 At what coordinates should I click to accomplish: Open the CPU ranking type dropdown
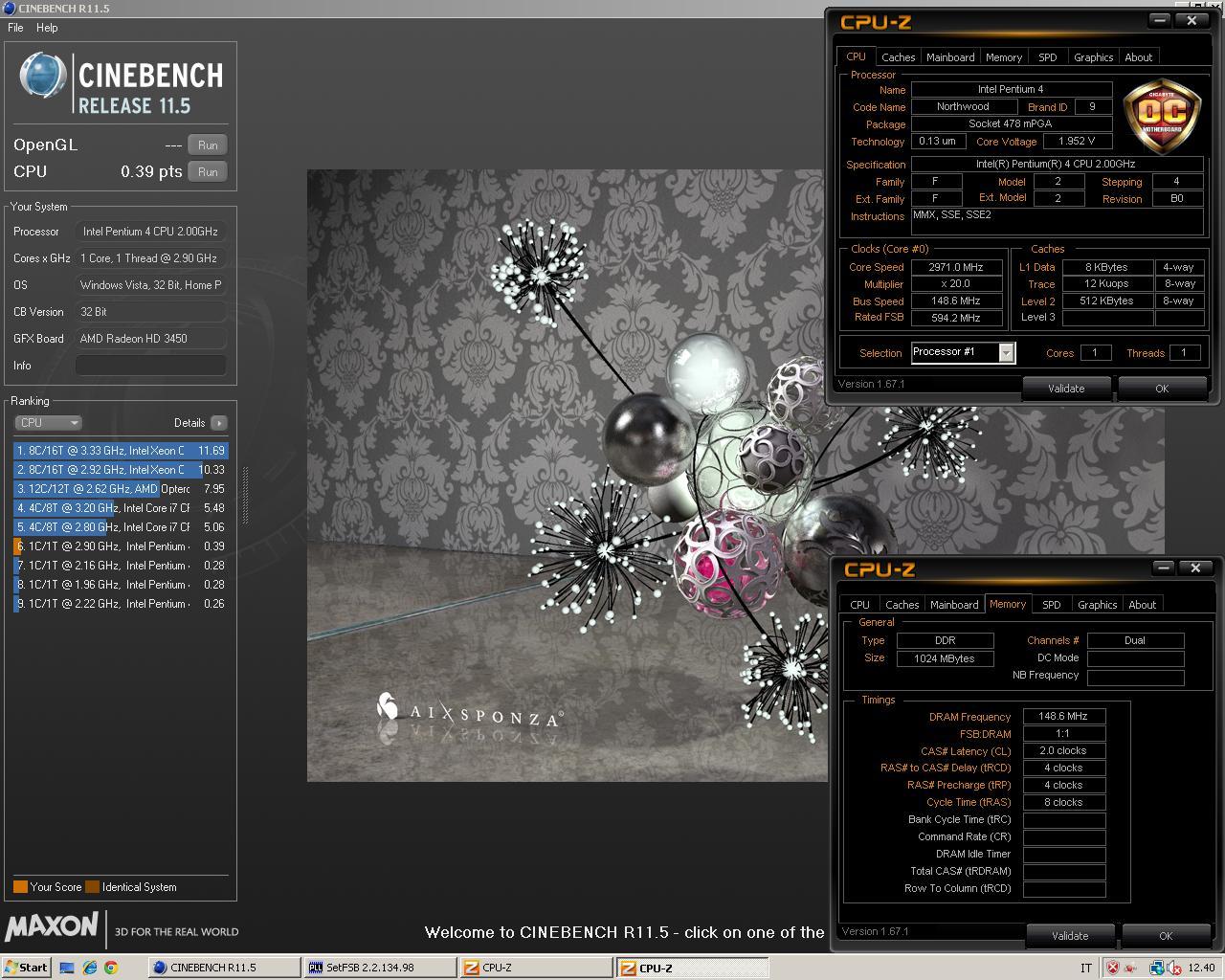coord(48,423)
